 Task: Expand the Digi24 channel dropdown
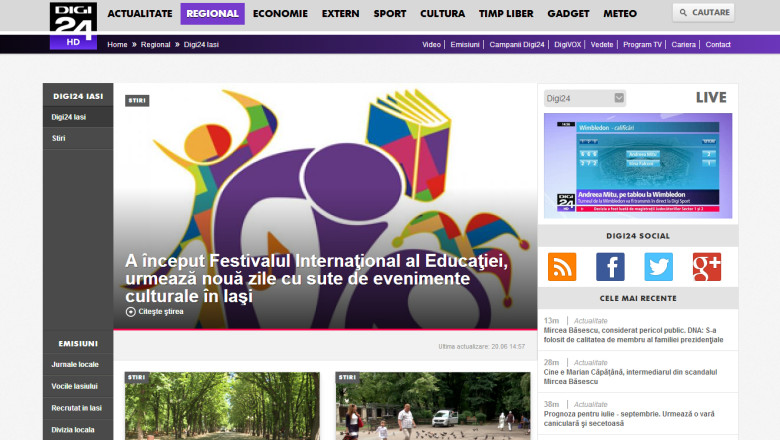click(619, 98)
